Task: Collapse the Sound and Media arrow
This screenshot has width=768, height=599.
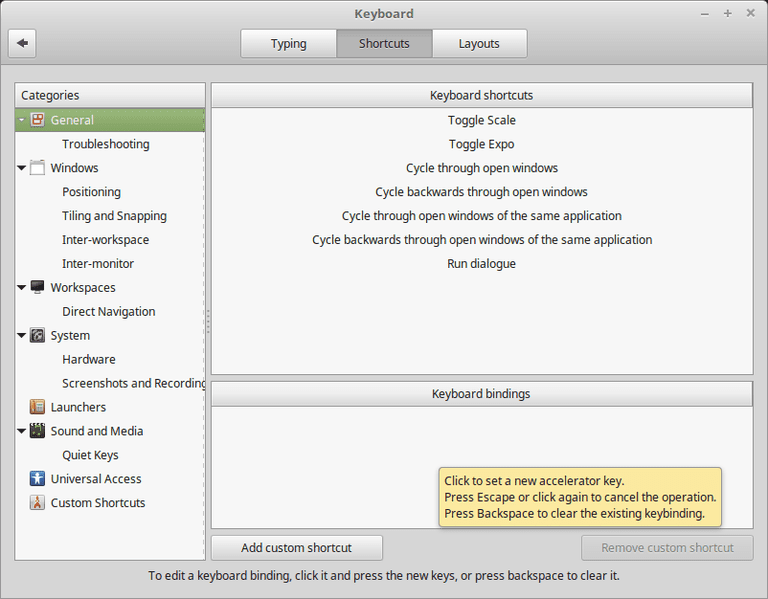Action: [x=22, y=431]
